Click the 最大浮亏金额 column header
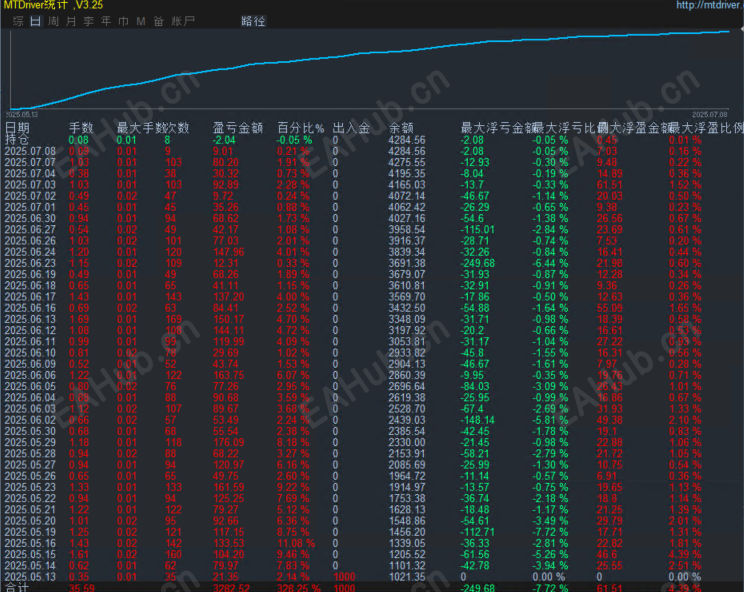The height and width of the screenshot is (592, 744). [x=498, y=128]
